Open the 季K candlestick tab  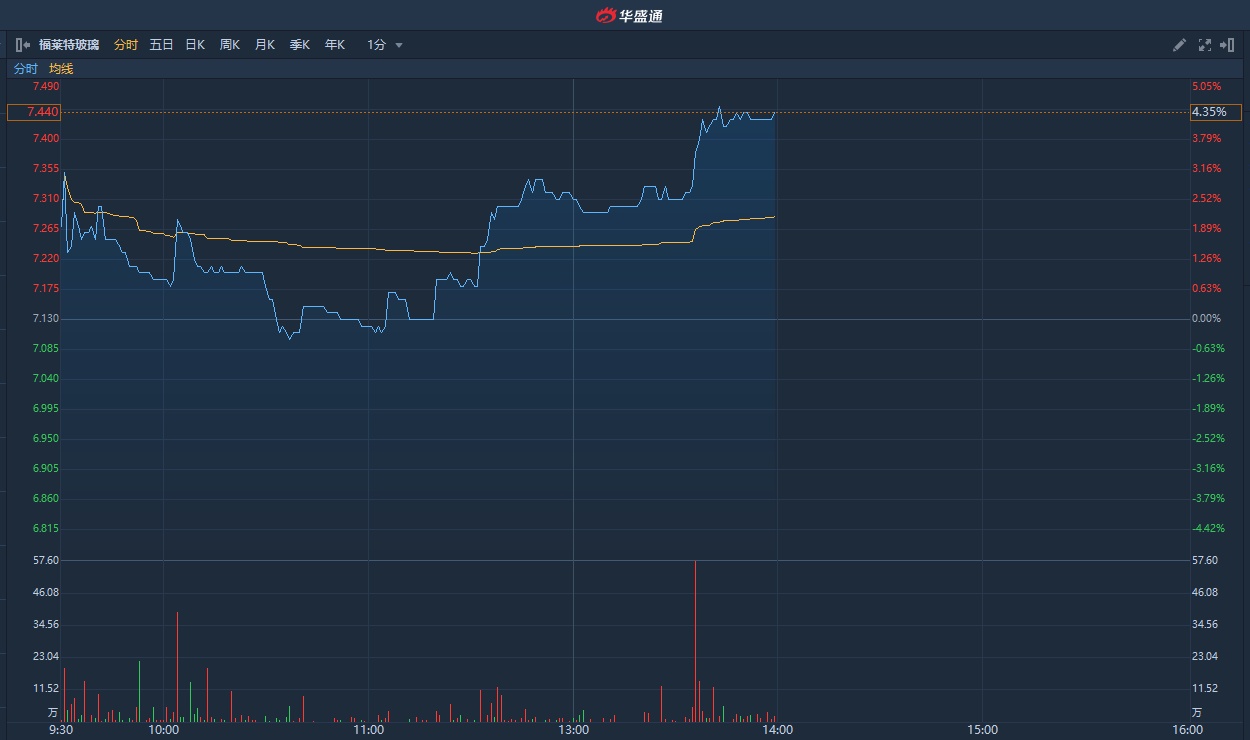(x=299, y=45)
